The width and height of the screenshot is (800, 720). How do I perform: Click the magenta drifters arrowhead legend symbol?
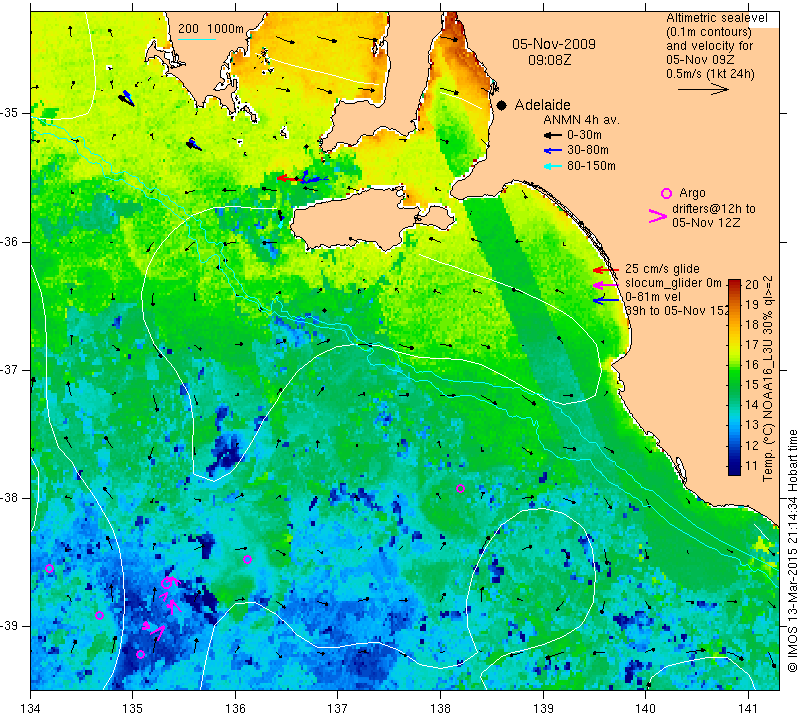(x=658, y=216)
